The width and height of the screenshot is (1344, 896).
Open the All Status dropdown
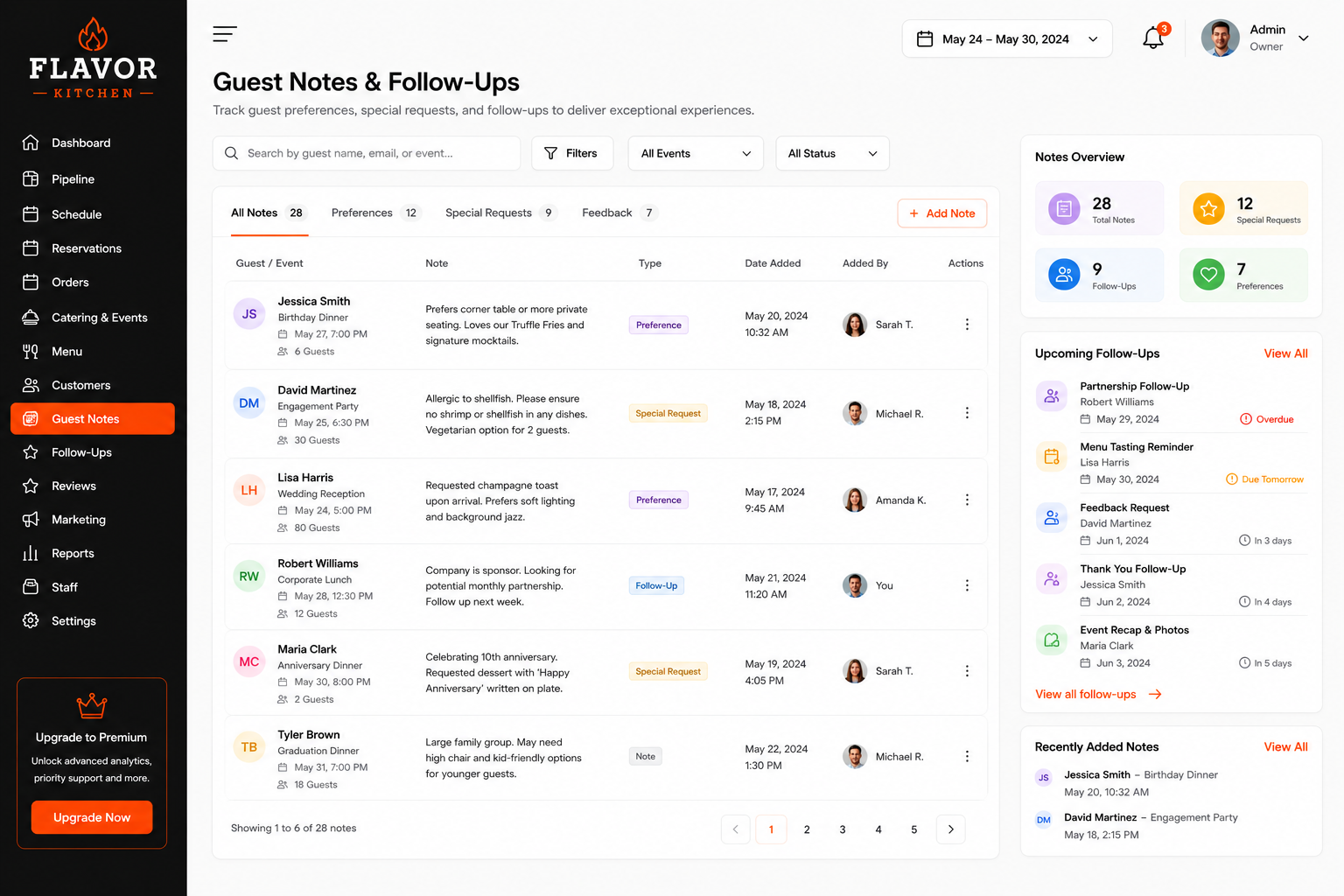(832, 153)
